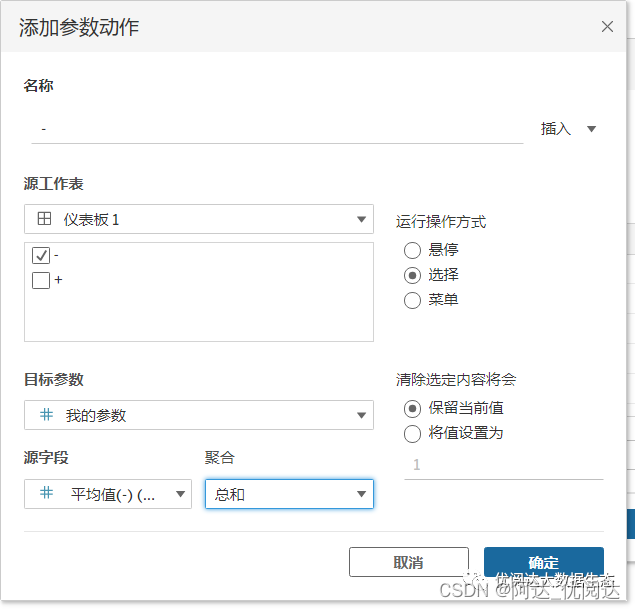The height and width of the screenshot is (609, 635).
Task: Click the dashboard grid icon beside 仪表板 1
Action: point(44,219)
